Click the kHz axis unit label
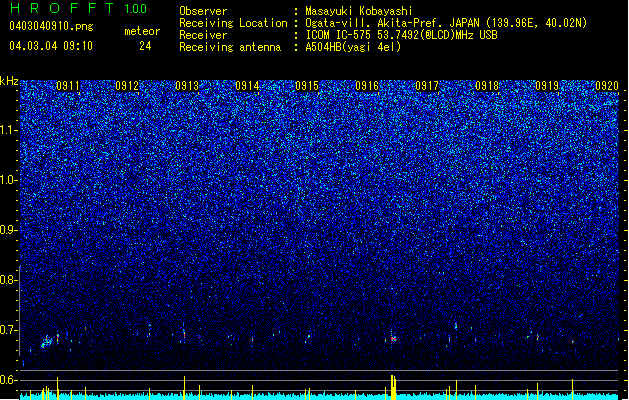 tap(9, 81)
